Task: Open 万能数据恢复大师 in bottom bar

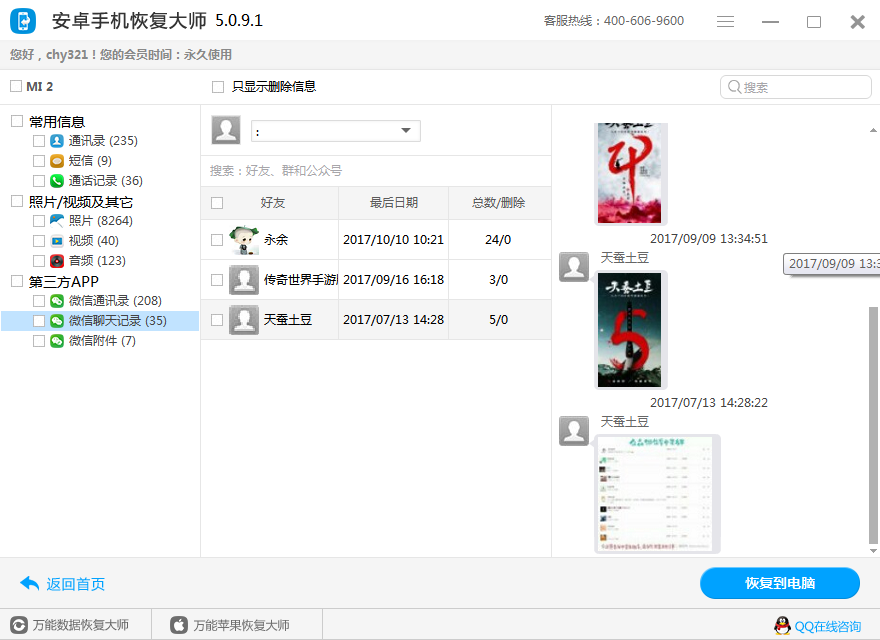Action: click(x=81, y=625)
